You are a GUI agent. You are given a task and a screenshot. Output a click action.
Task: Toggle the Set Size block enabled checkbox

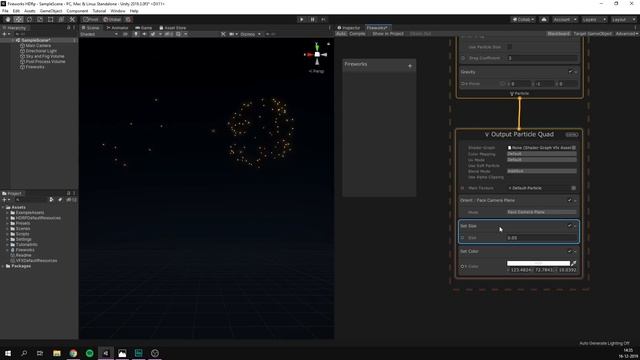tap(570, 226)
